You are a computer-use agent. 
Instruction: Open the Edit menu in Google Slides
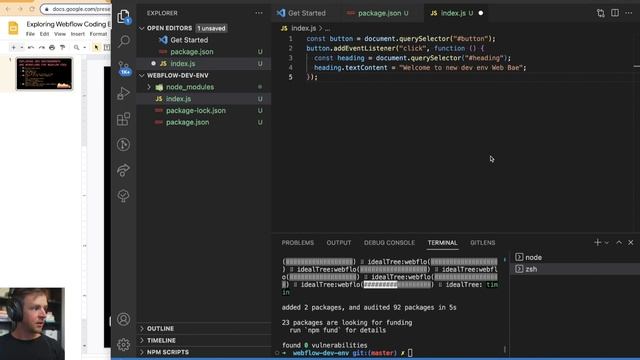44,34
